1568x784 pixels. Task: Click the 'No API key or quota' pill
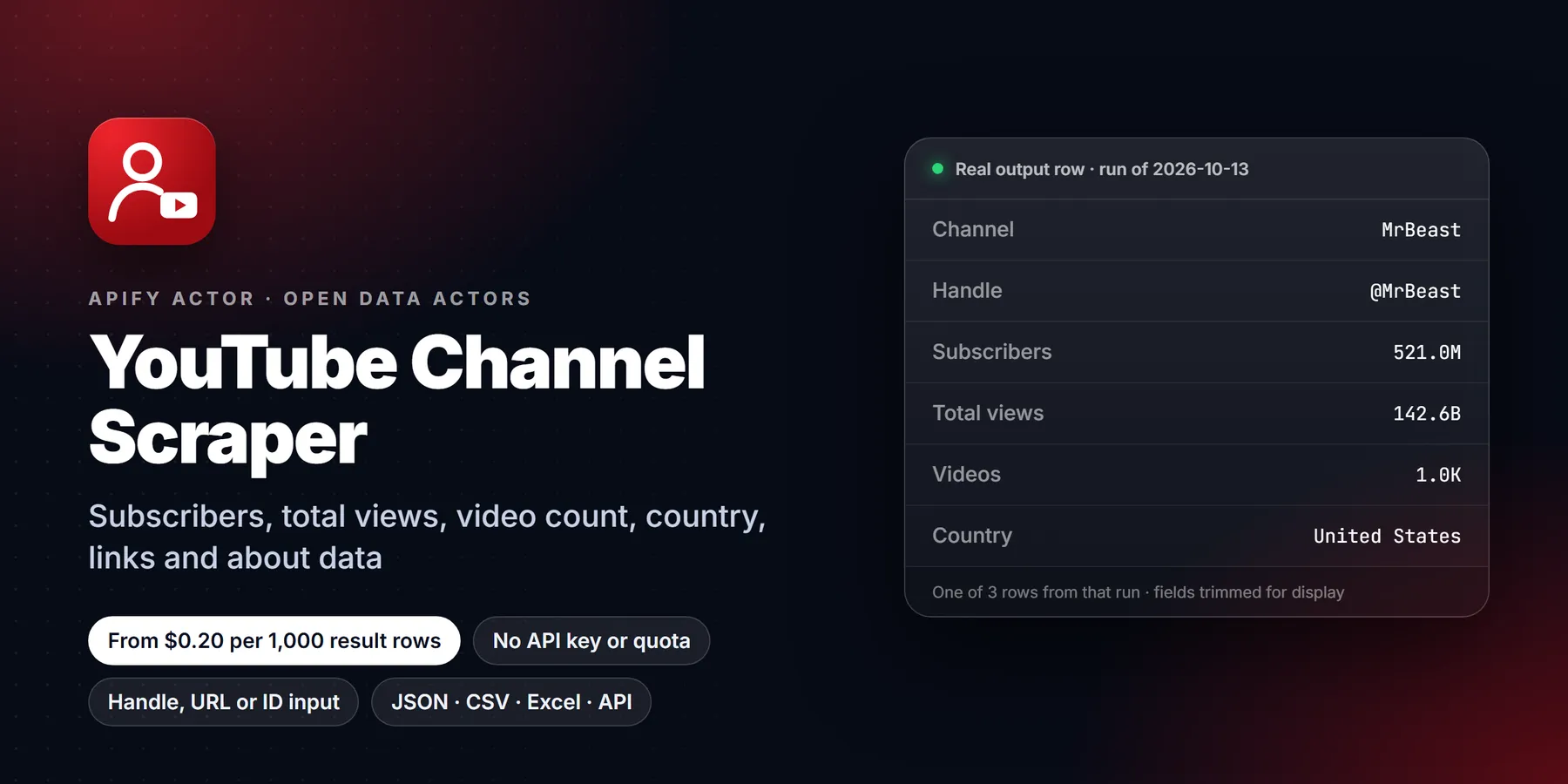click(x=591, y=641)
